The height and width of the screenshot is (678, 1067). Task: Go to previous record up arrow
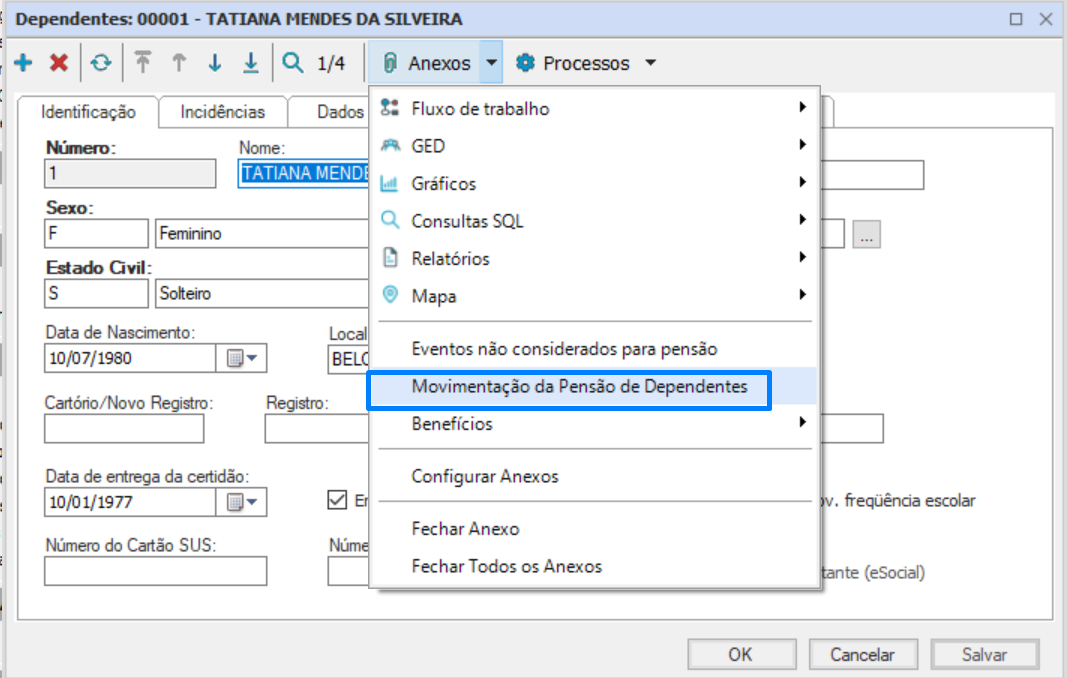coord(179,63)
